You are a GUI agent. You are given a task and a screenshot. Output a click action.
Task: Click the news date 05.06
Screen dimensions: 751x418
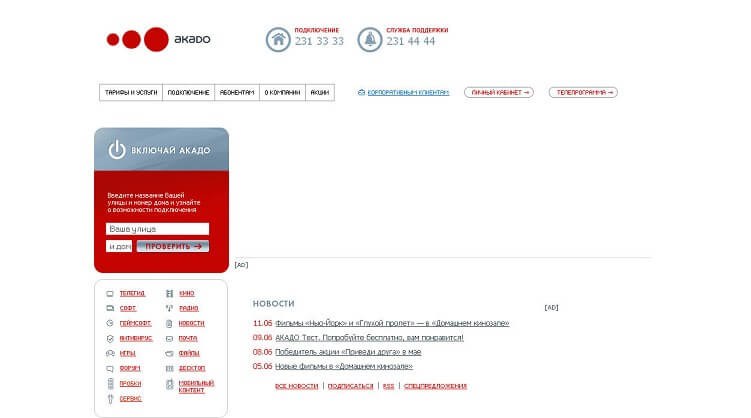click(x=262, y=366)
